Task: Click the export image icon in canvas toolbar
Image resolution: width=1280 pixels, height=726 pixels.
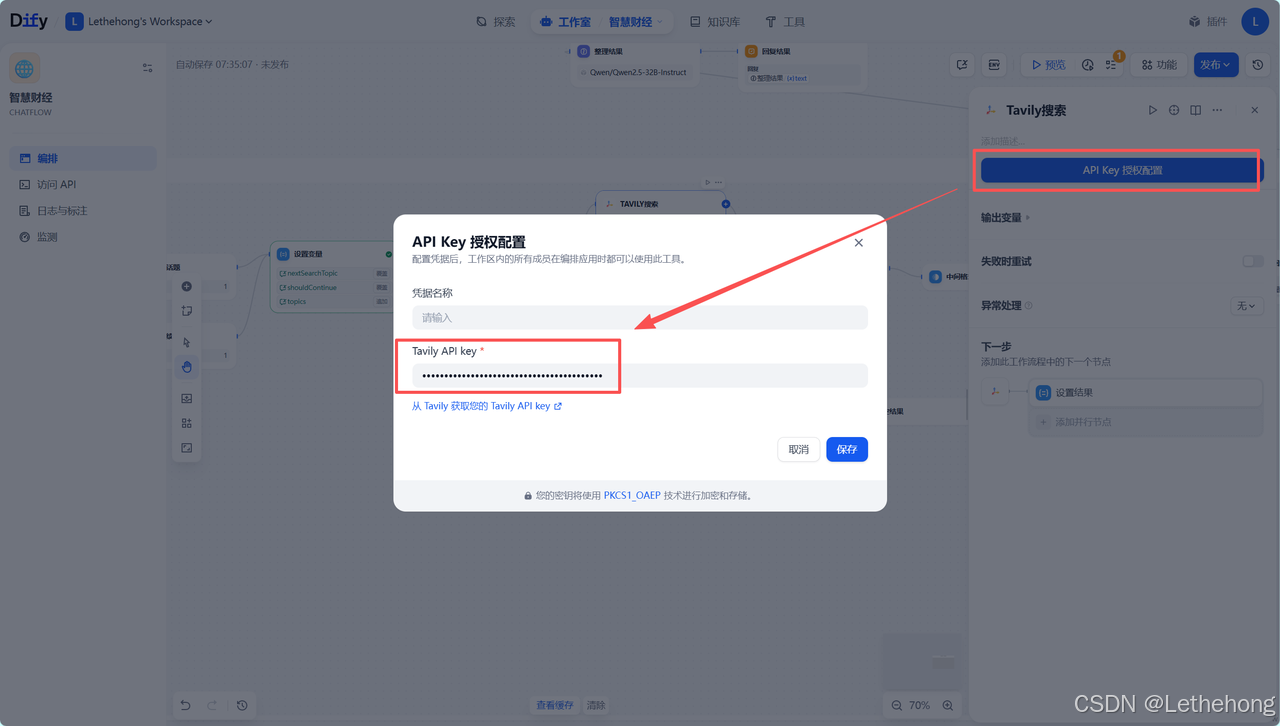Action: [187, 398]
